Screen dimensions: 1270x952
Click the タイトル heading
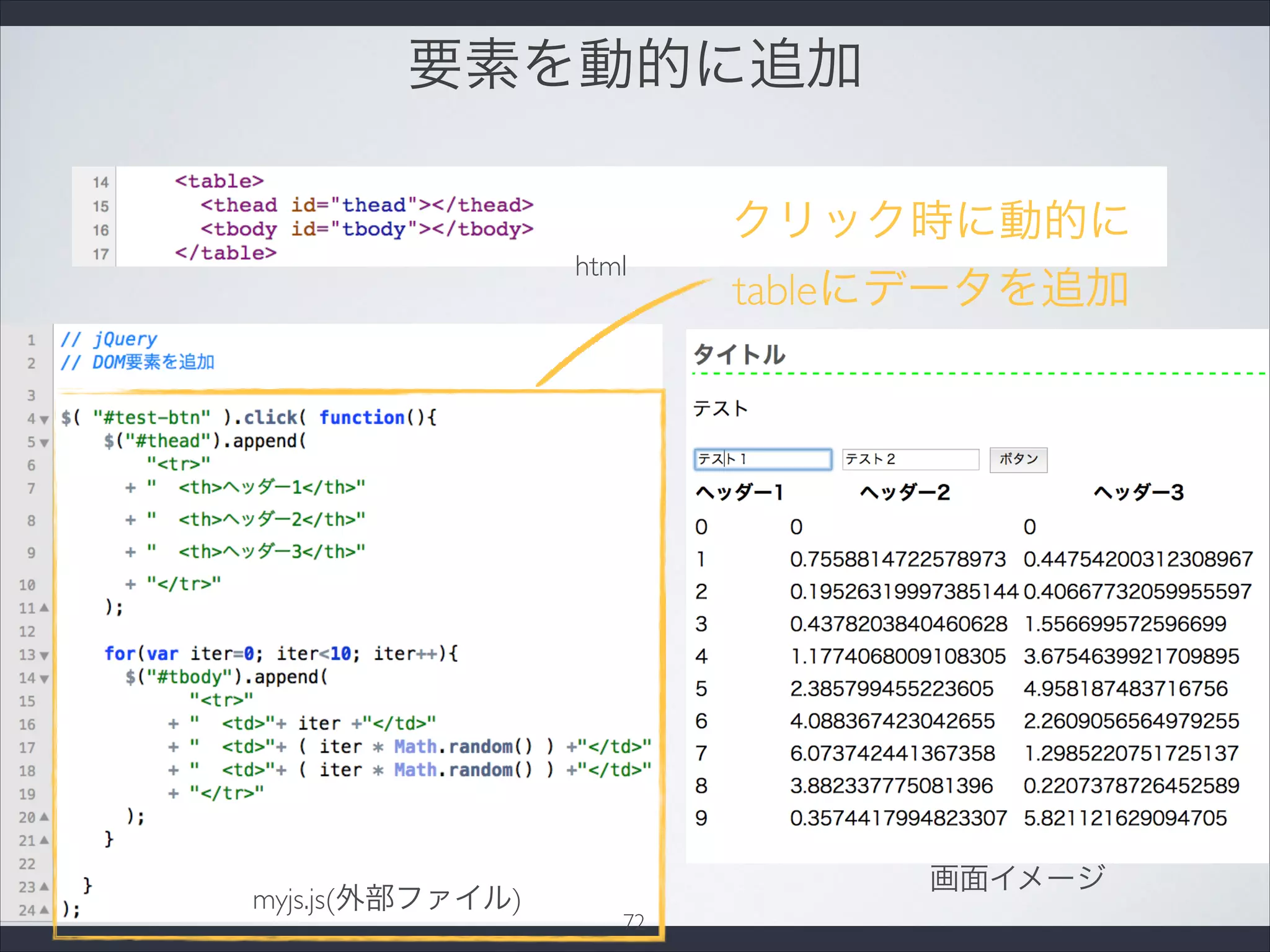739,355
